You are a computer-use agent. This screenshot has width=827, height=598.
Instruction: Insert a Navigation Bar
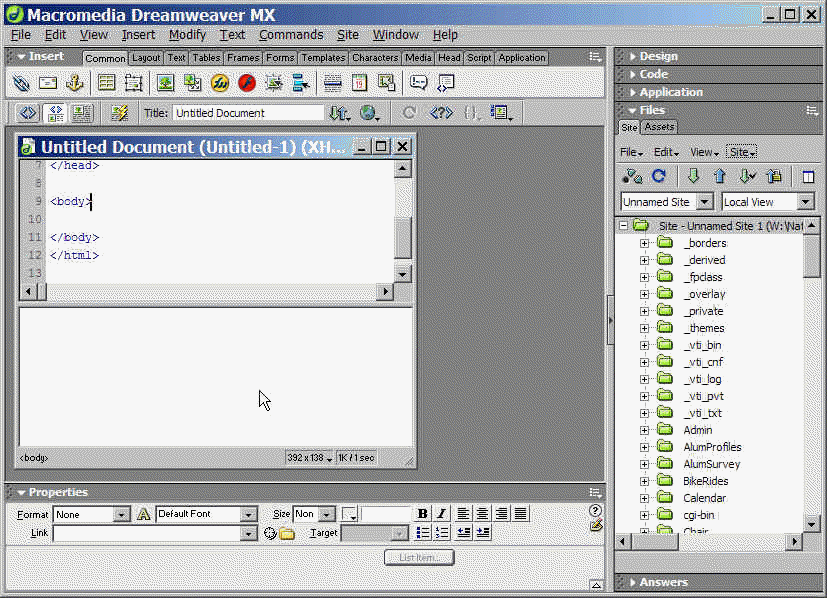pyautogui.click(x=301, y=83)
